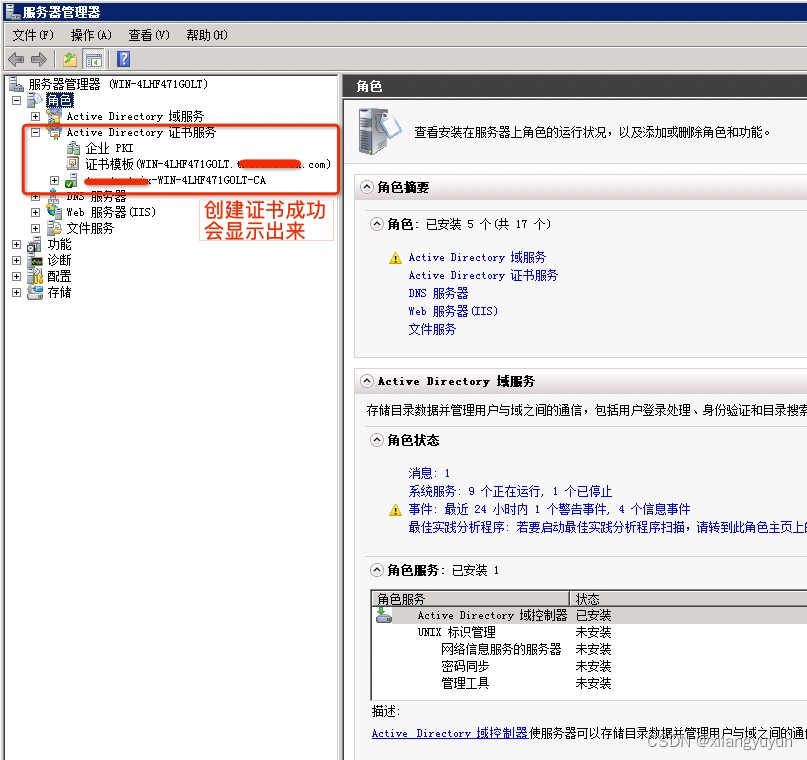
Task: Click the Web 服务器(IIS) tree icon
Action: [x=54, y=211]
